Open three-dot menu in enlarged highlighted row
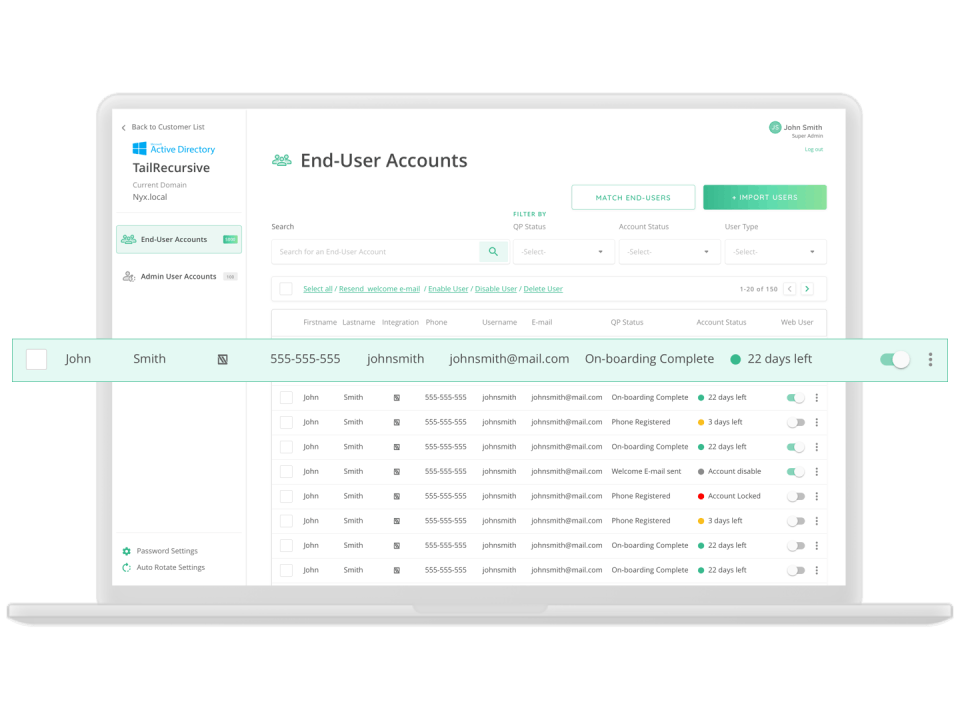Viewport: 960px width, 720px height. (x=930, y=359)
